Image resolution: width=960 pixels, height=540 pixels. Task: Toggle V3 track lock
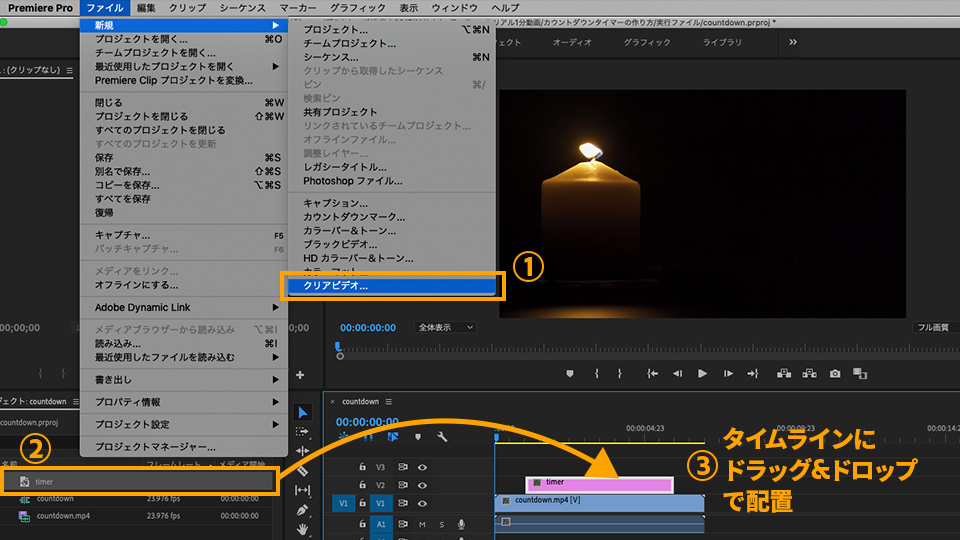pos(362,467)
